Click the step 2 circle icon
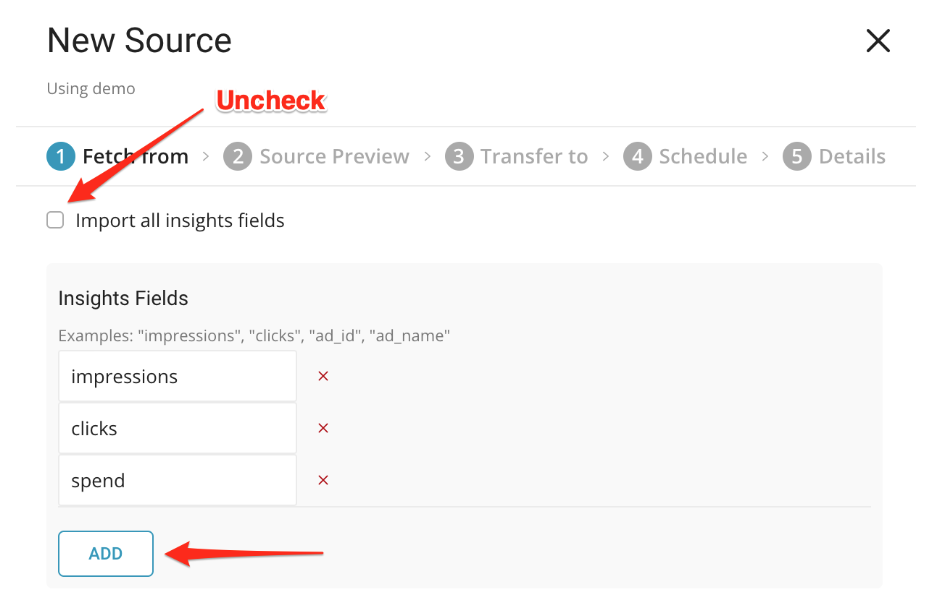The height and width of the screenshot is (608, 936). [x=237, y=157]
